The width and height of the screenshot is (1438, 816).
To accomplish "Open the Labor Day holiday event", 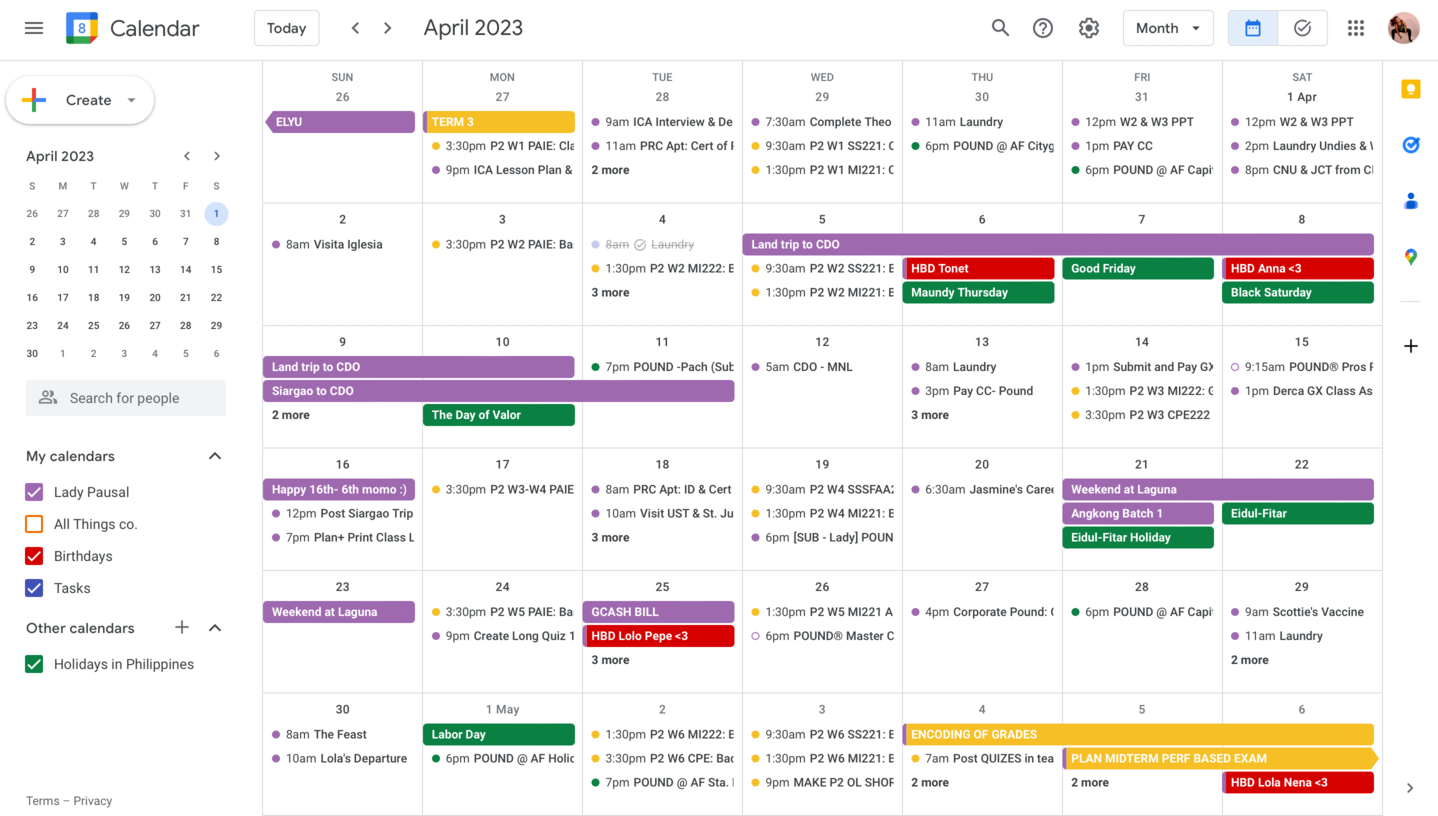I will [499, 734].
